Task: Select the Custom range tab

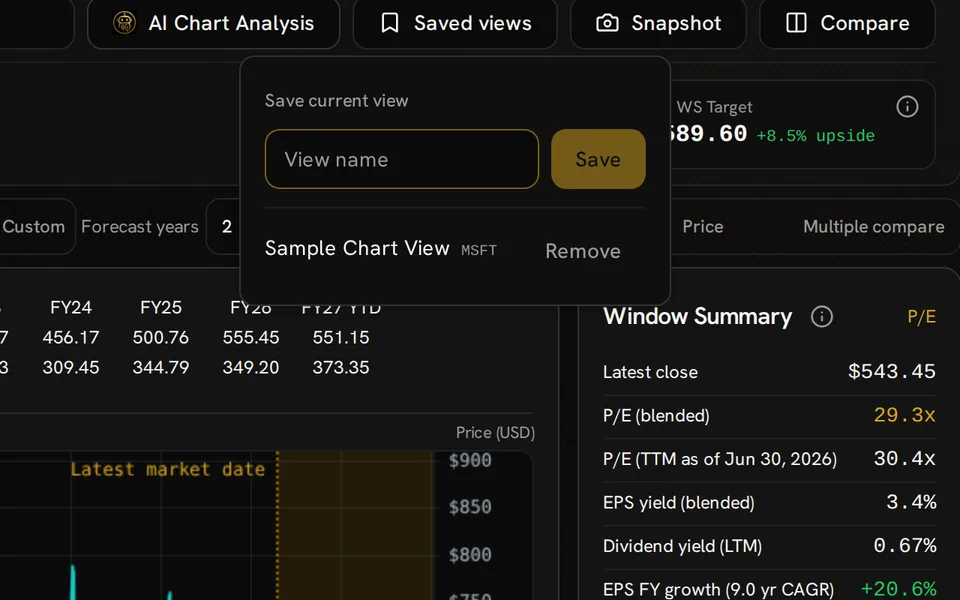Action: coord(34,227)
